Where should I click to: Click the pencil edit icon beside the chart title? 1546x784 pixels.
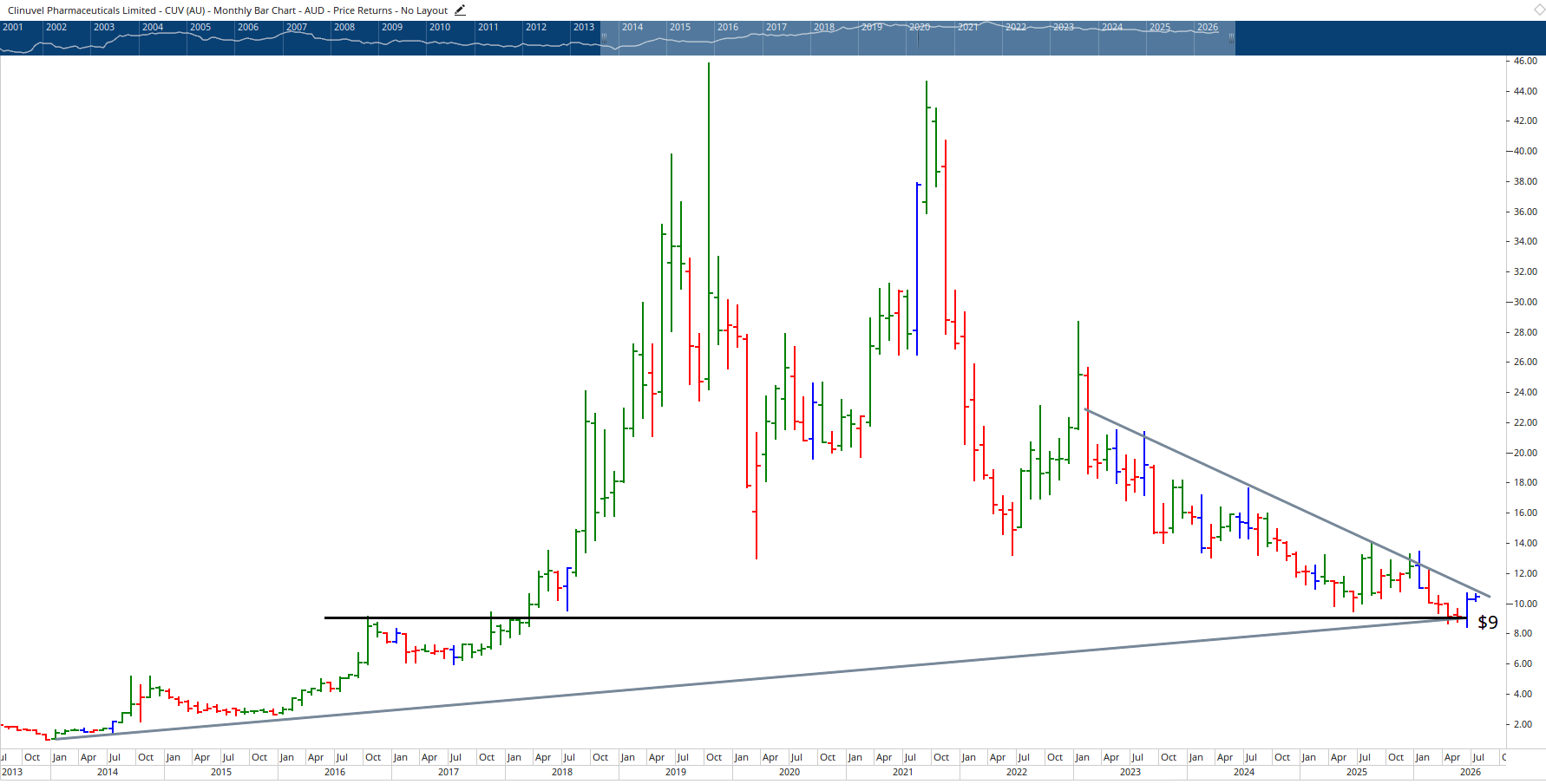pos(460,10)
